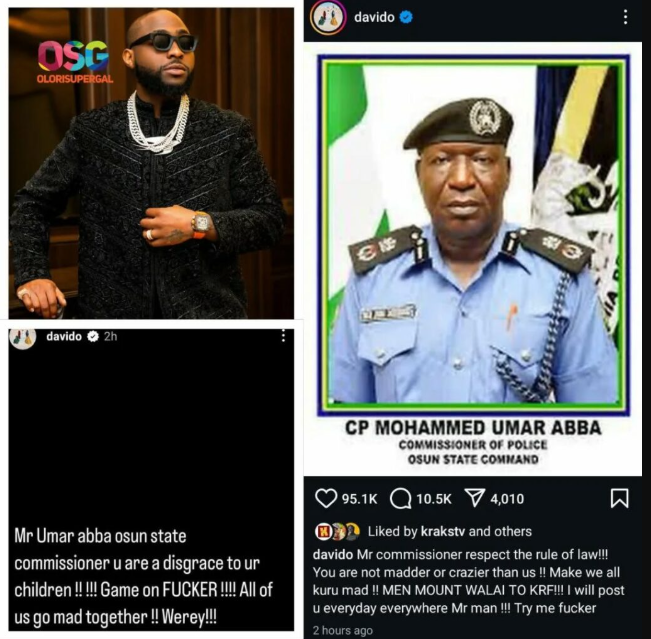Image resolution: width=651 pixels, height=639 pixels.
Task: Tap davido's avatar in the story header
Action: pyautogui.click(x=22, y=337)
